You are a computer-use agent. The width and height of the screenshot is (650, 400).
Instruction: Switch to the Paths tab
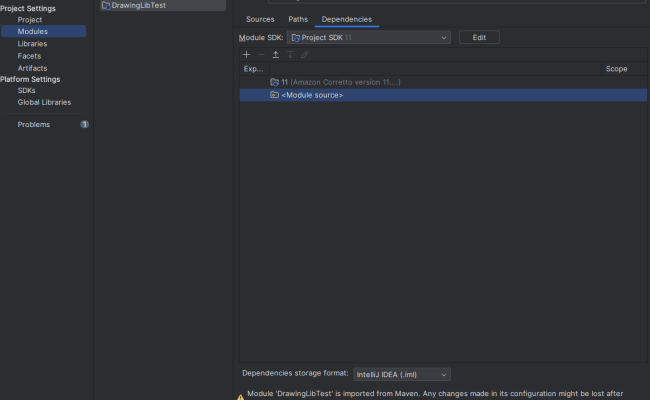click(x=298, y=19)
